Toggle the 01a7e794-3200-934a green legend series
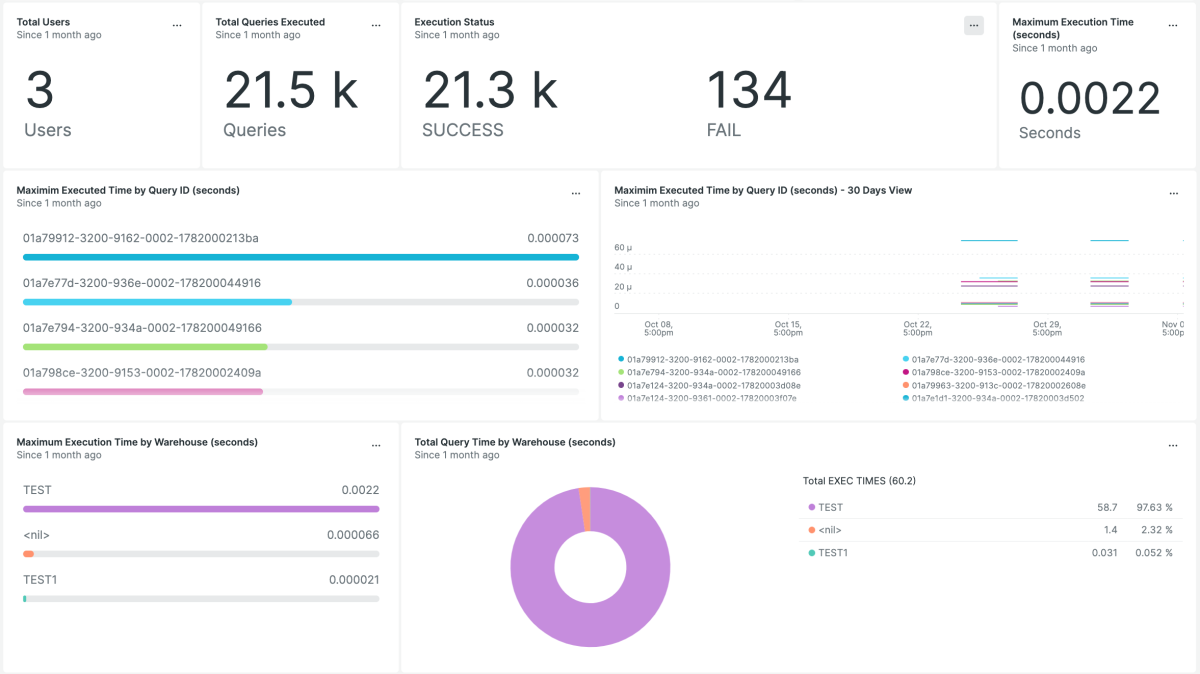 pos(712,372)
